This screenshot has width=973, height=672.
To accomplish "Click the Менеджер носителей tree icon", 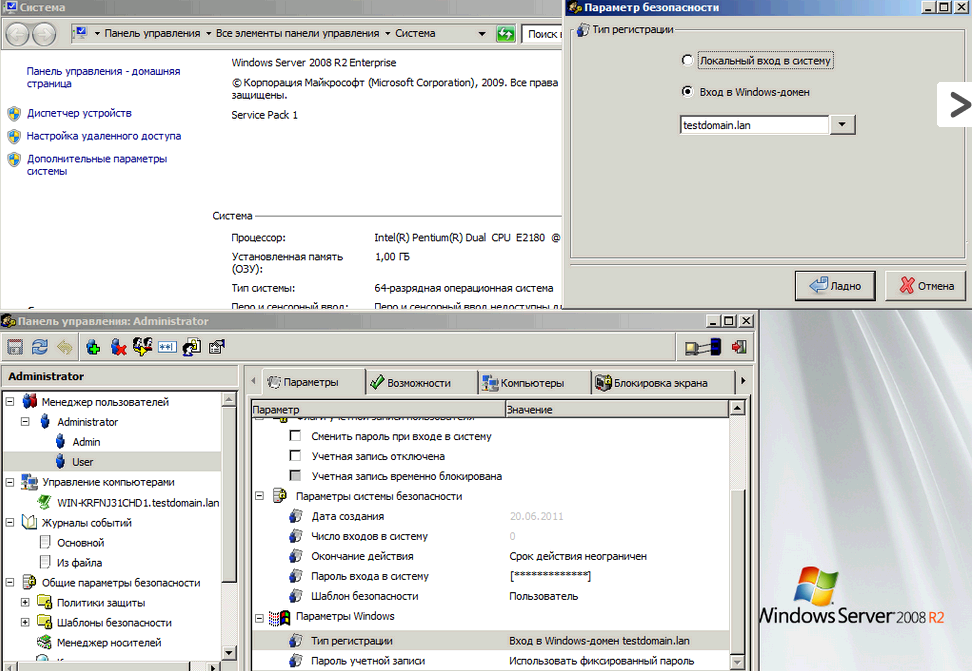I will coord(44,642).
